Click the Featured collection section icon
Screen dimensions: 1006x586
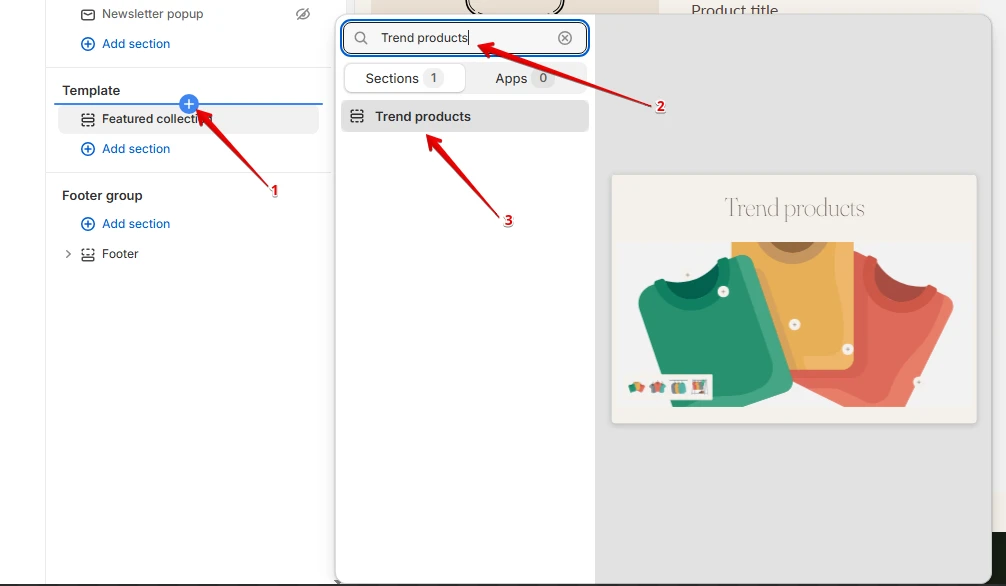click(88, 119)
